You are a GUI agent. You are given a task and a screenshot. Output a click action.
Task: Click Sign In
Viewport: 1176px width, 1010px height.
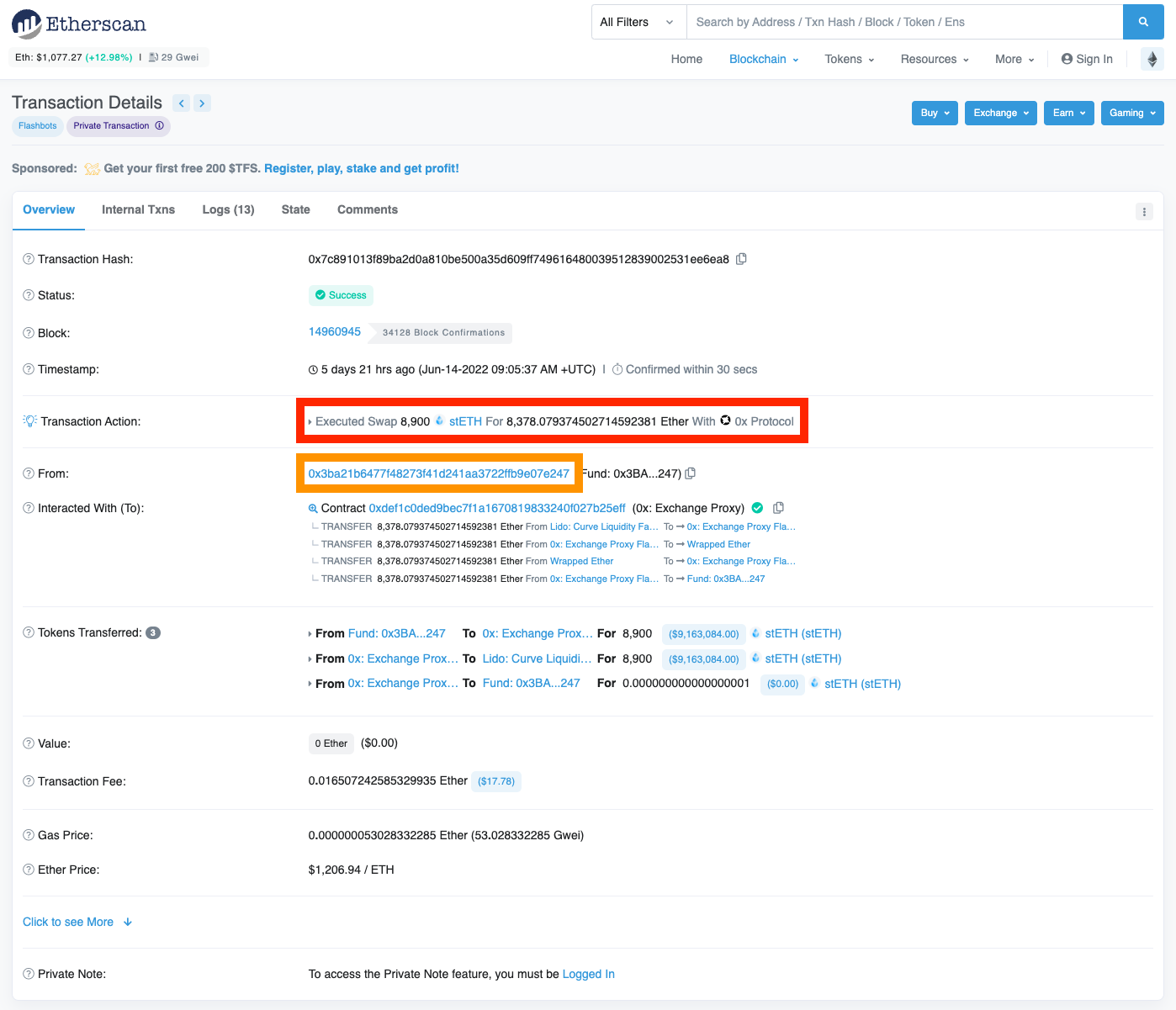point(1087,59)
